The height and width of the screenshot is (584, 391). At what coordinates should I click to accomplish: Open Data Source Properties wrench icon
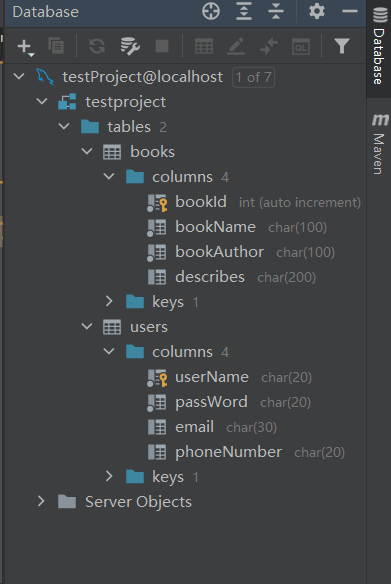[x=130, y=46]
